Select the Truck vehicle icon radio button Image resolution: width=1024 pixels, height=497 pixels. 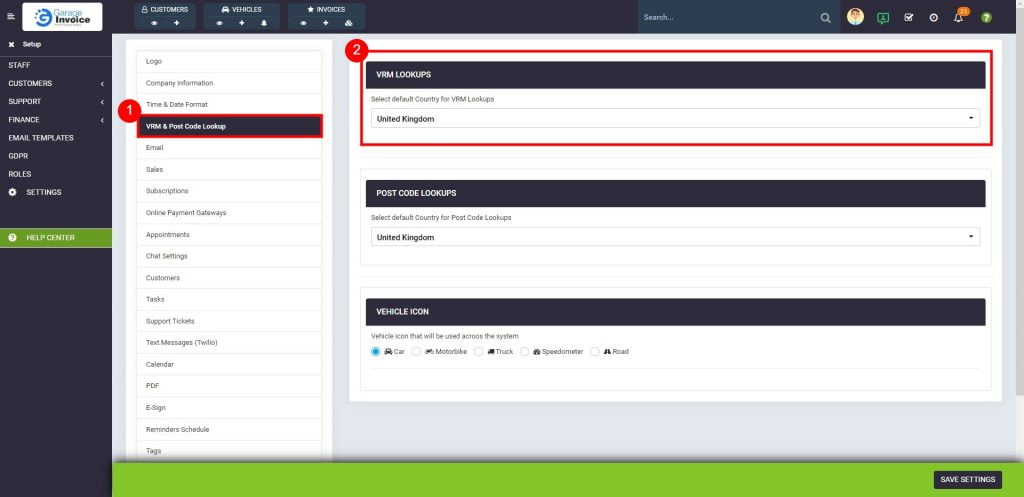coord(479,352)
